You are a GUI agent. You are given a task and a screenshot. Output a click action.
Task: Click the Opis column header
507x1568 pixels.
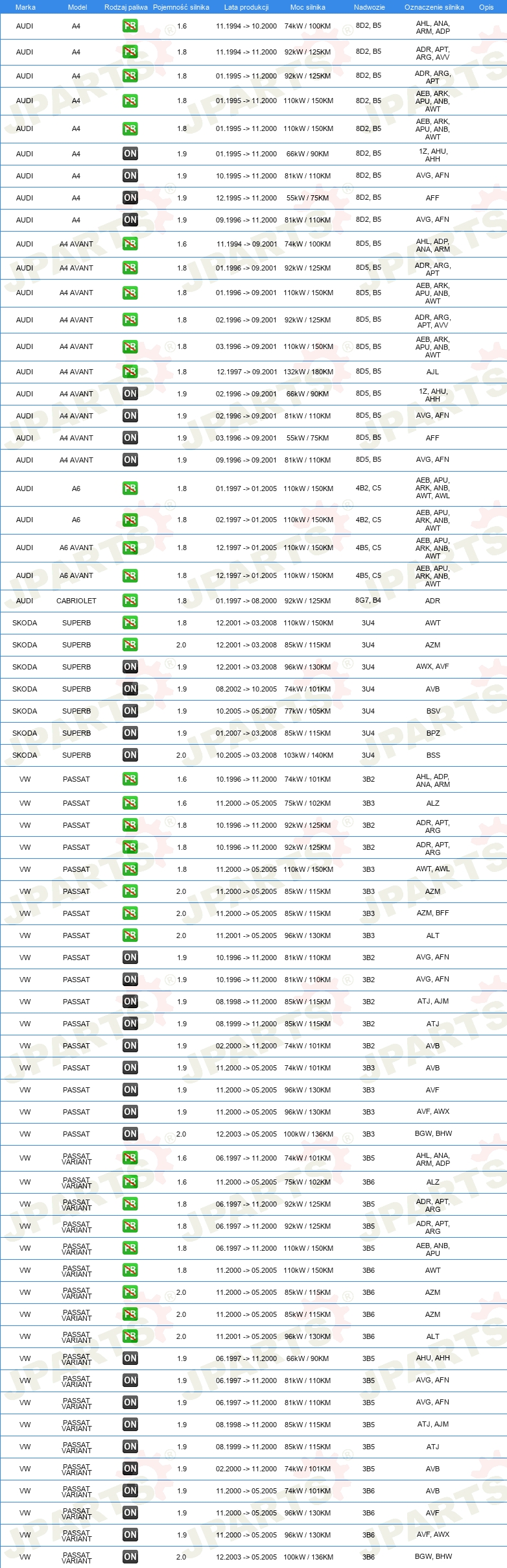[486, 7]
